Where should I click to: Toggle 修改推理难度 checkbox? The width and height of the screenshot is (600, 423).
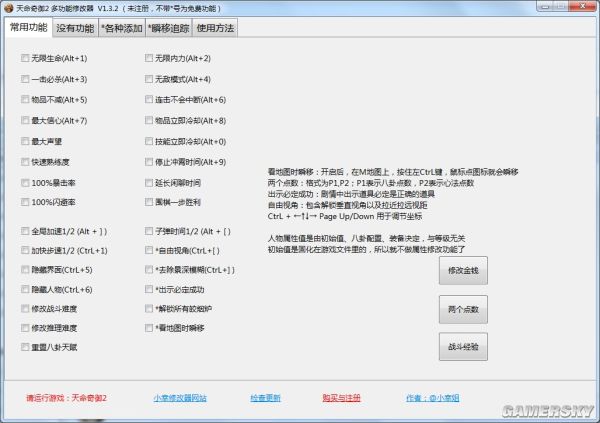(25, 328)
